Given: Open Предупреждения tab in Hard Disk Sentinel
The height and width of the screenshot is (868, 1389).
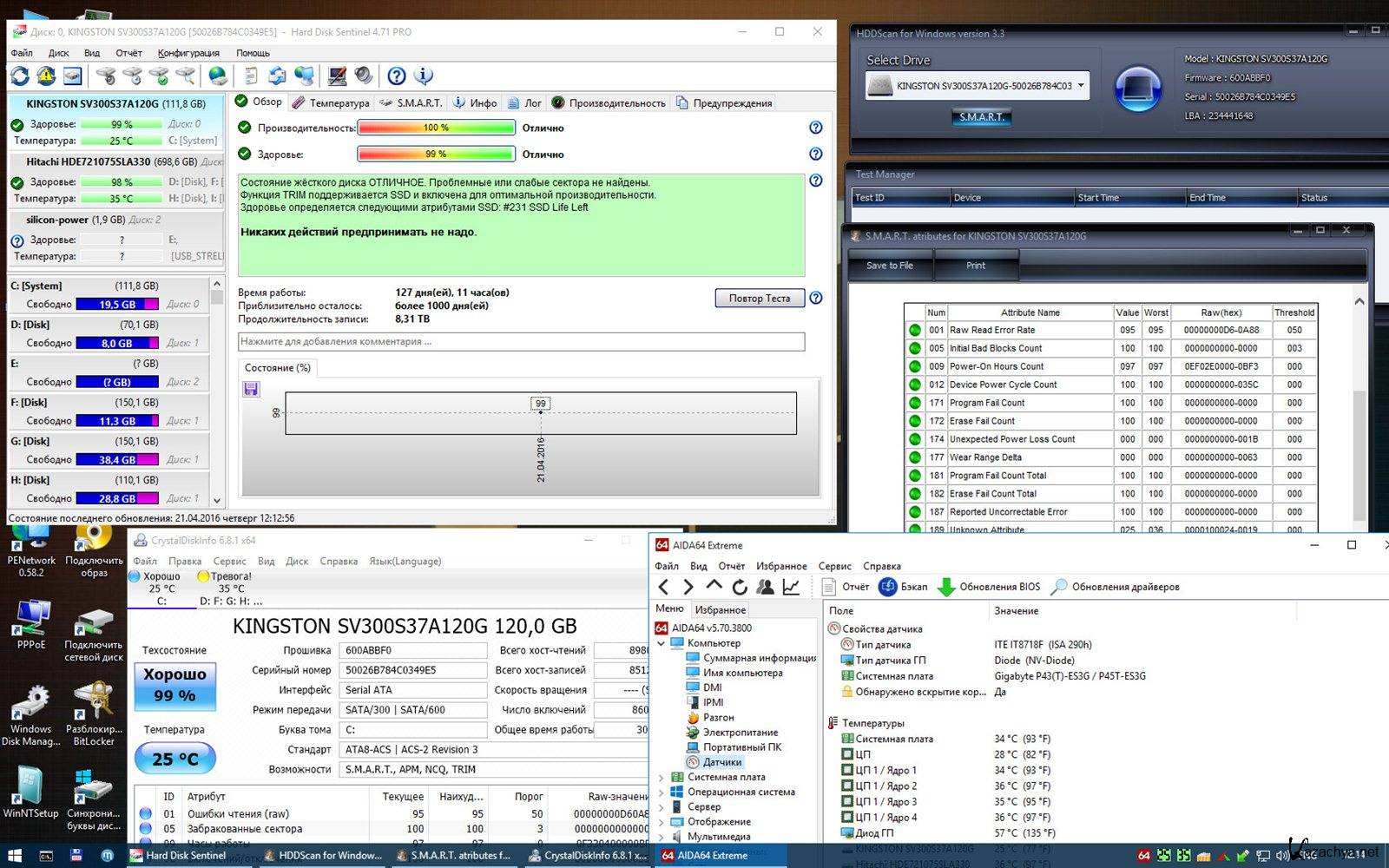Looking at the screenshot, I should (x=724, y=102).
